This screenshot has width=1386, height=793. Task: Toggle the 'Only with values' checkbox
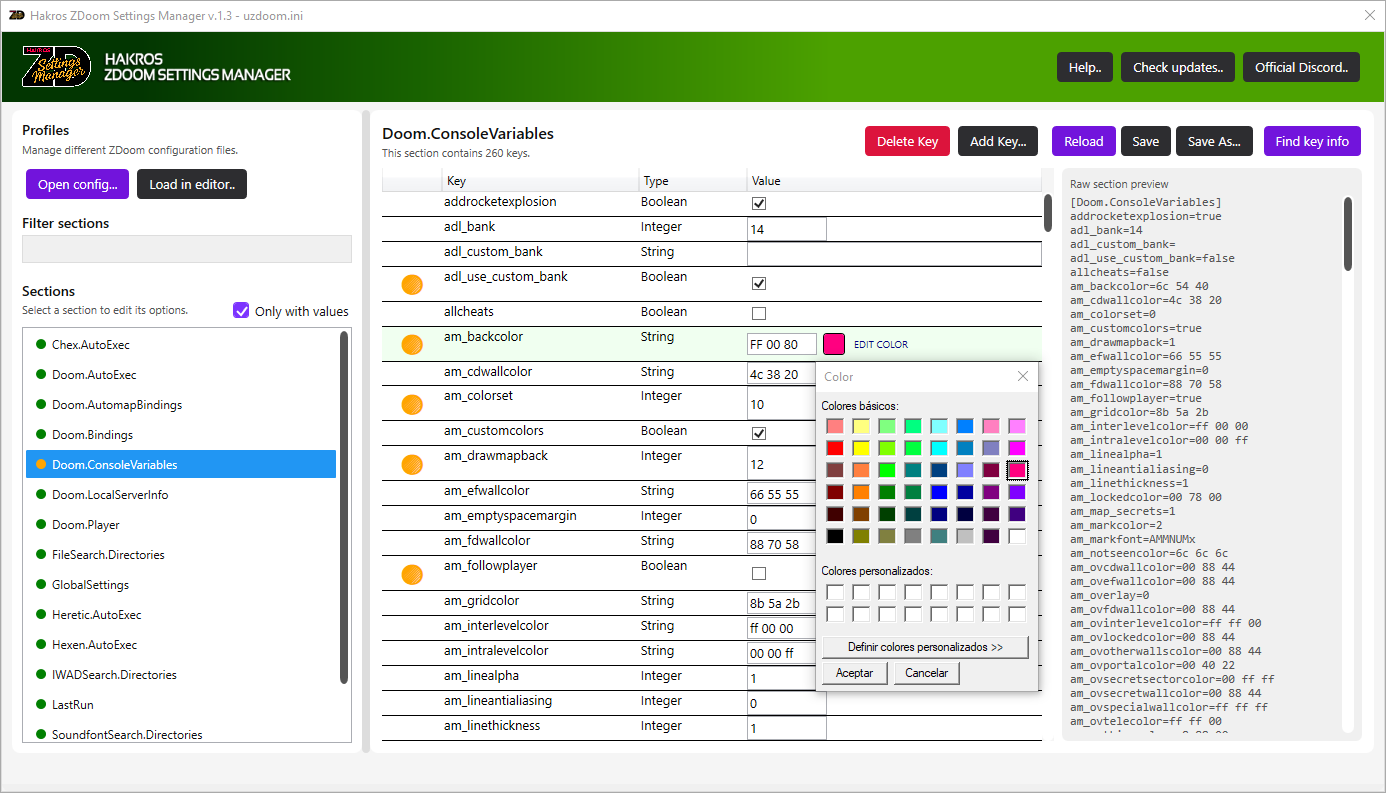pyautogui.click(x=241, y=310)
